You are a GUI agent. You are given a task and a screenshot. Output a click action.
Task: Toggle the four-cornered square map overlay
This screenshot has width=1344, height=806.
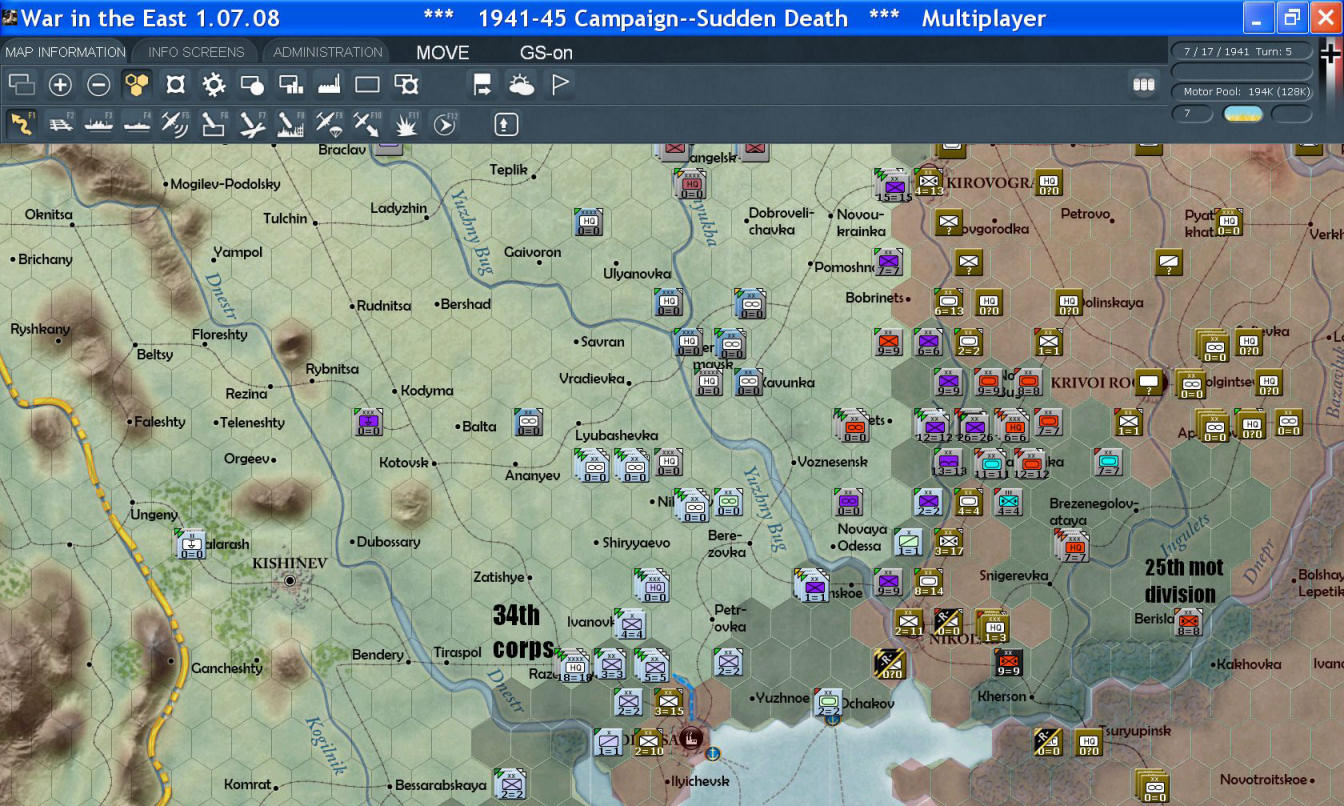pyautogui.click(x=175, y=85)
